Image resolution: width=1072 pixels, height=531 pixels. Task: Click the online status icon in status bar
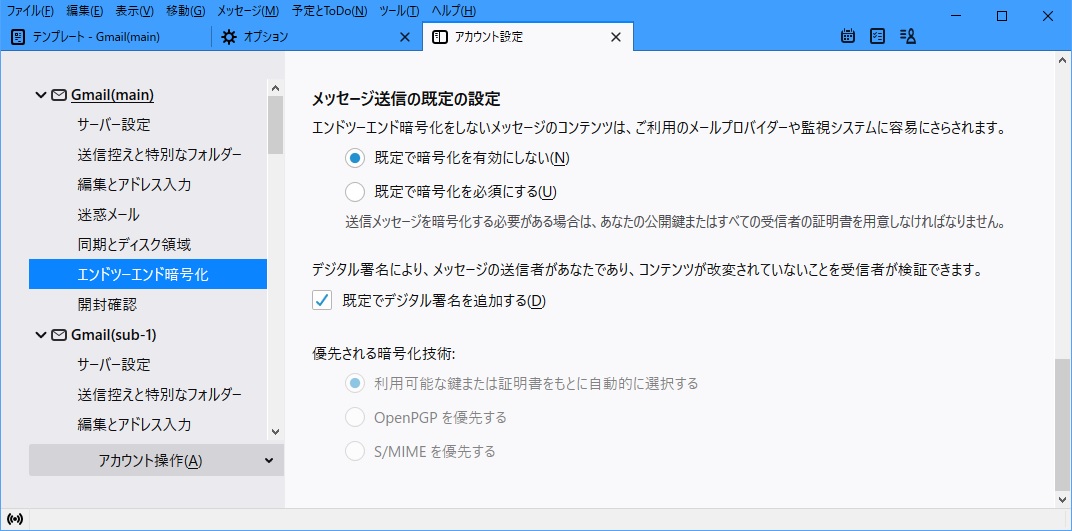(x=15, y=519)
